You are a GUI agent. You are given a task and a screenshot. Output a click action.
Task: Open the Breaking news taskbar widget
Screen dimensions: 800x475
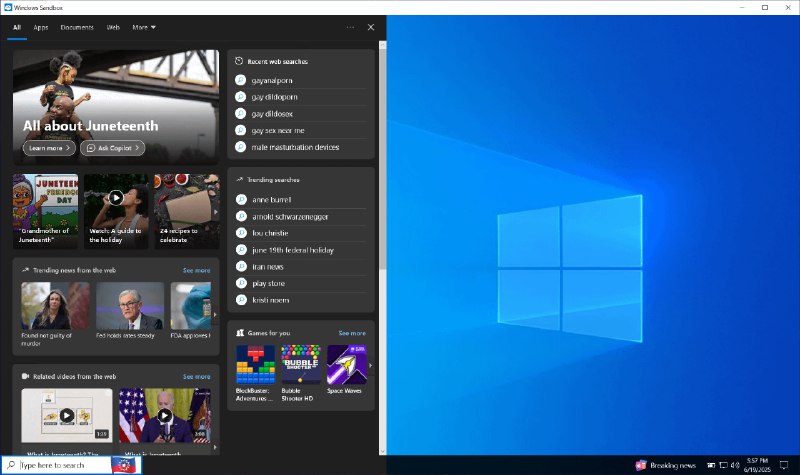click(666, 465)
